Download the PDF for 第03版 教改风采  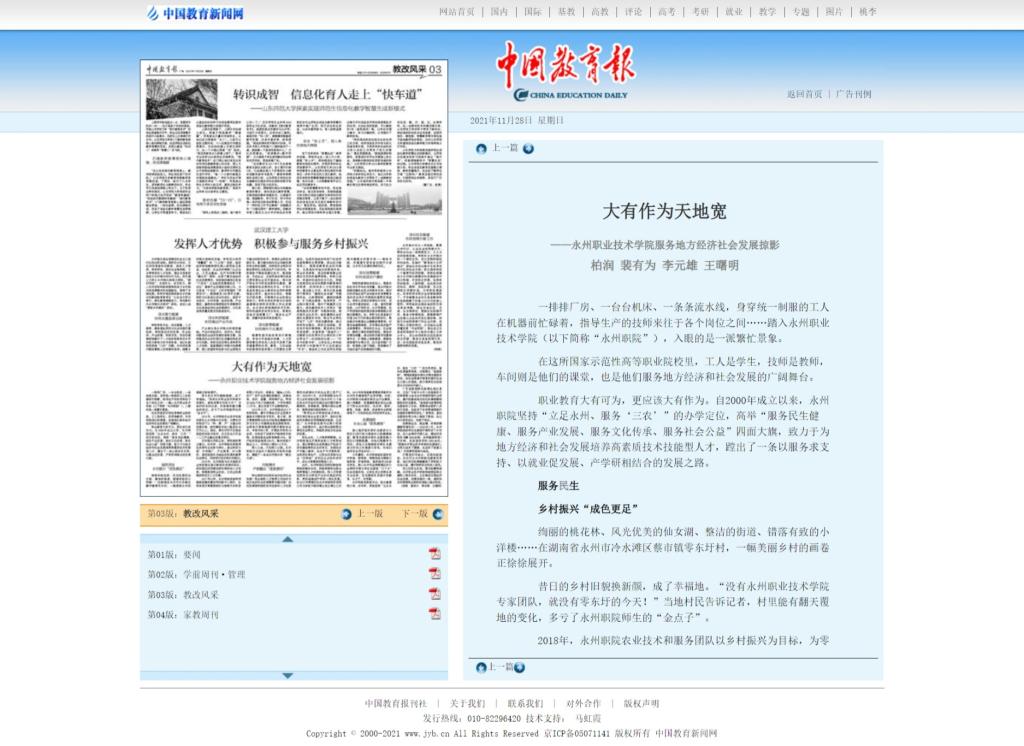[435, 594]
